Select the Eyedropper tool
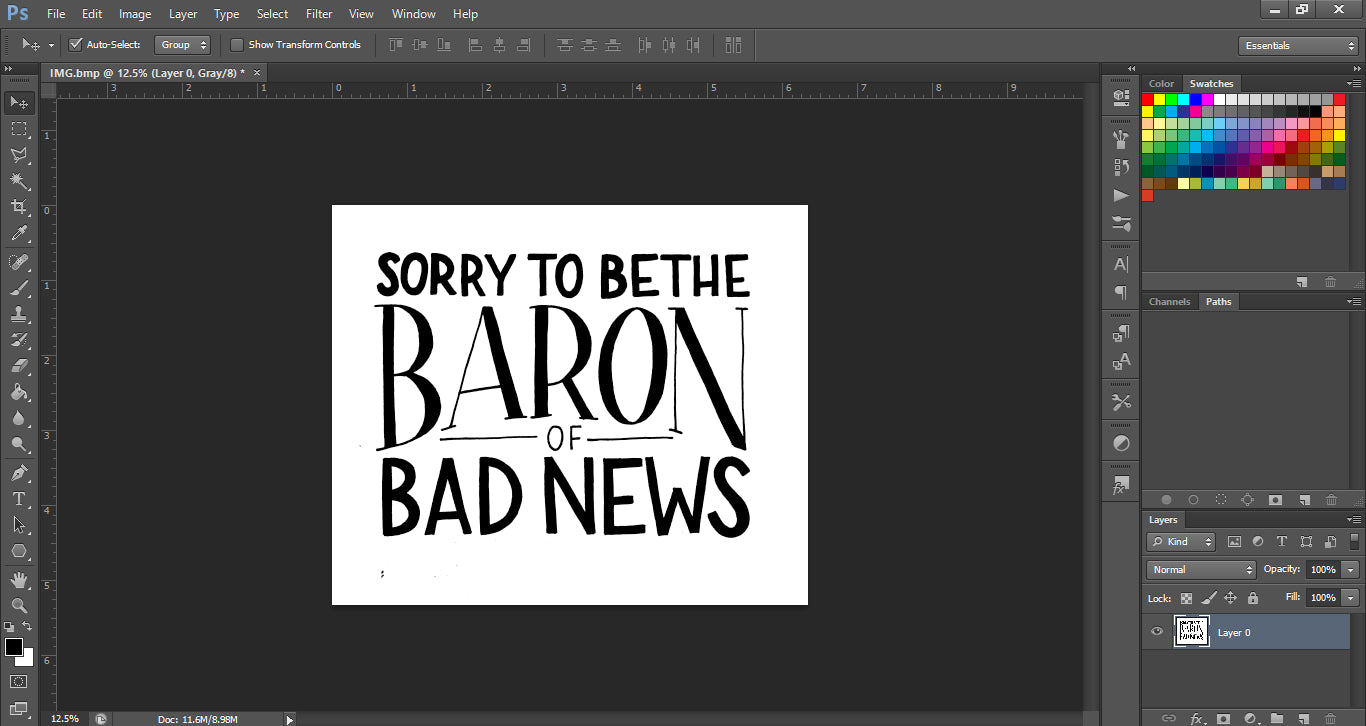1366x726 pixels. click(x=19, y=234)
